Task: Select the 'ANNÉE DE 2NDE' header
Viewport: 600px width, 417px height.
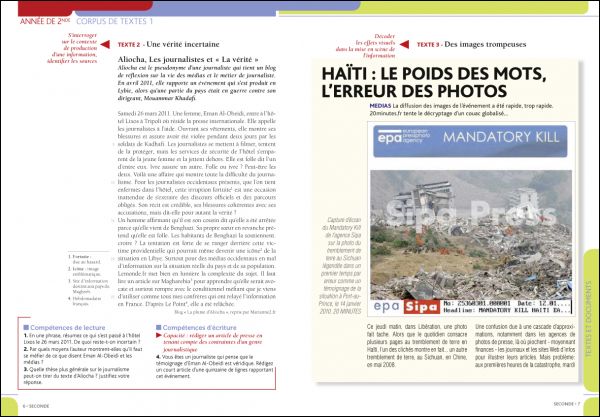Action: click(45, 21)
